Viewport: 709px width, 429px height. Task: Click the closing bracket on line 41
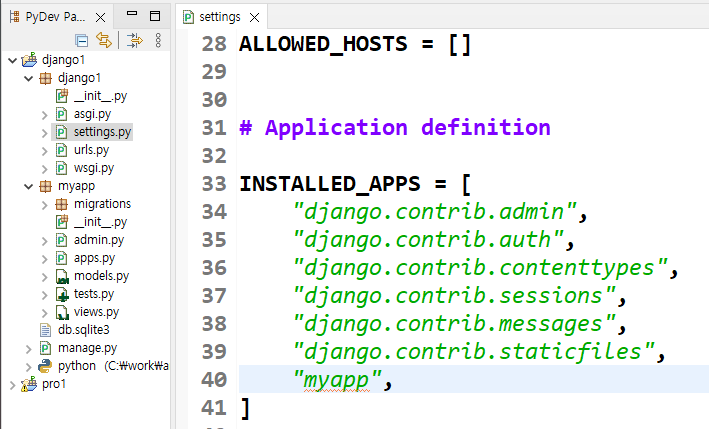click(x=245, y=408)
